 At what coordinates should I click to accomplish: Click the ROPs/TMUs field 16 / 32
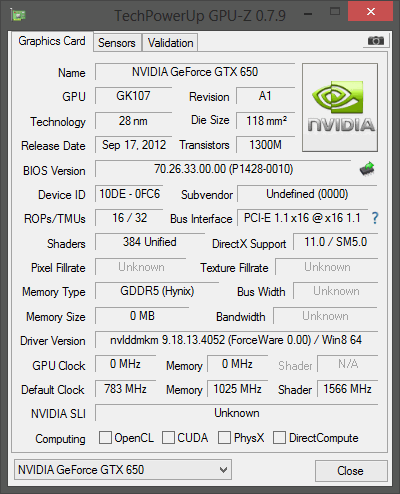[129, 218]
